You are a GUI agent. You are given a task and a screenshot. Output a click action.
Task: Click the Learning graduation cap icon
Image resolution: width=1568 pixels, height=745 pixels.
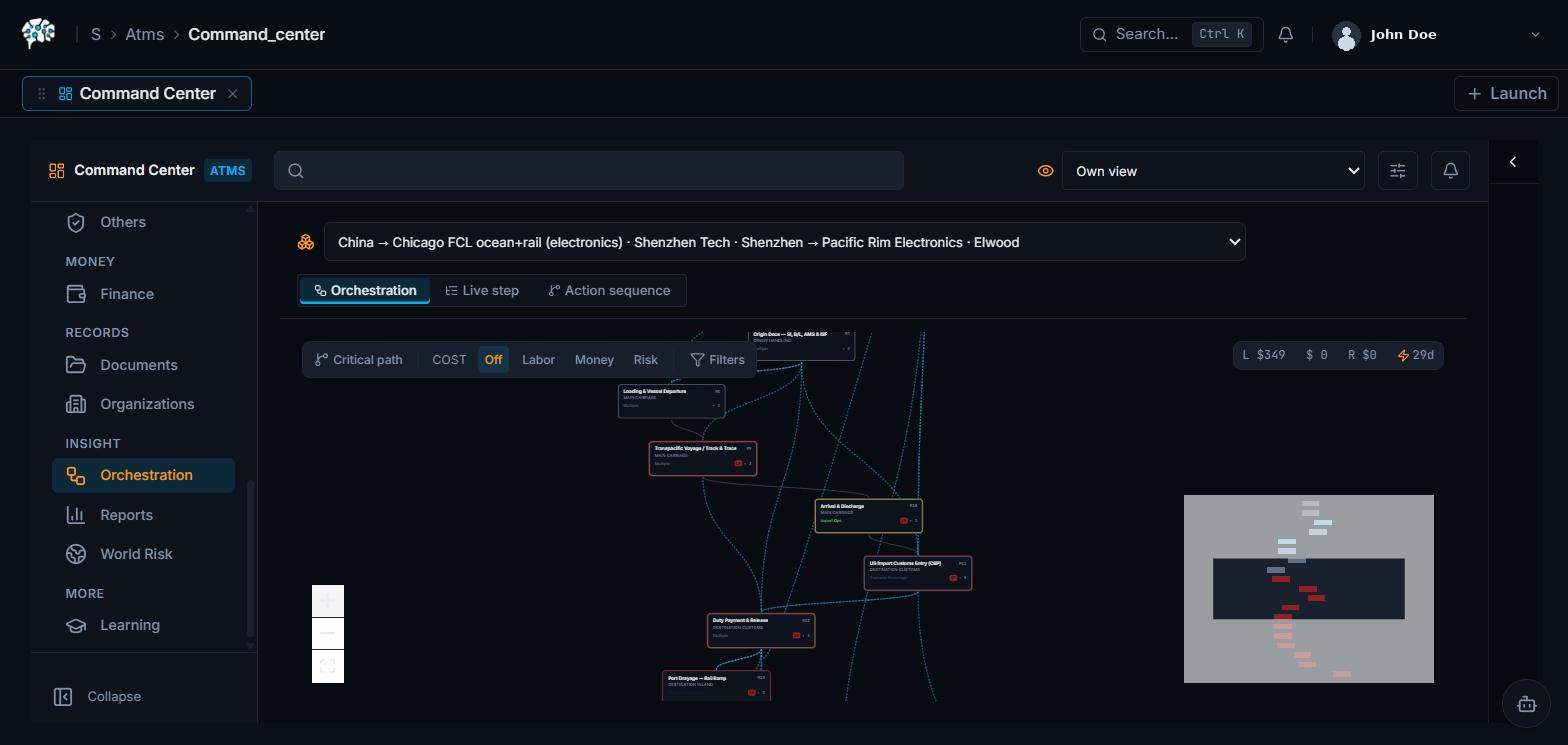click(76, 625)
